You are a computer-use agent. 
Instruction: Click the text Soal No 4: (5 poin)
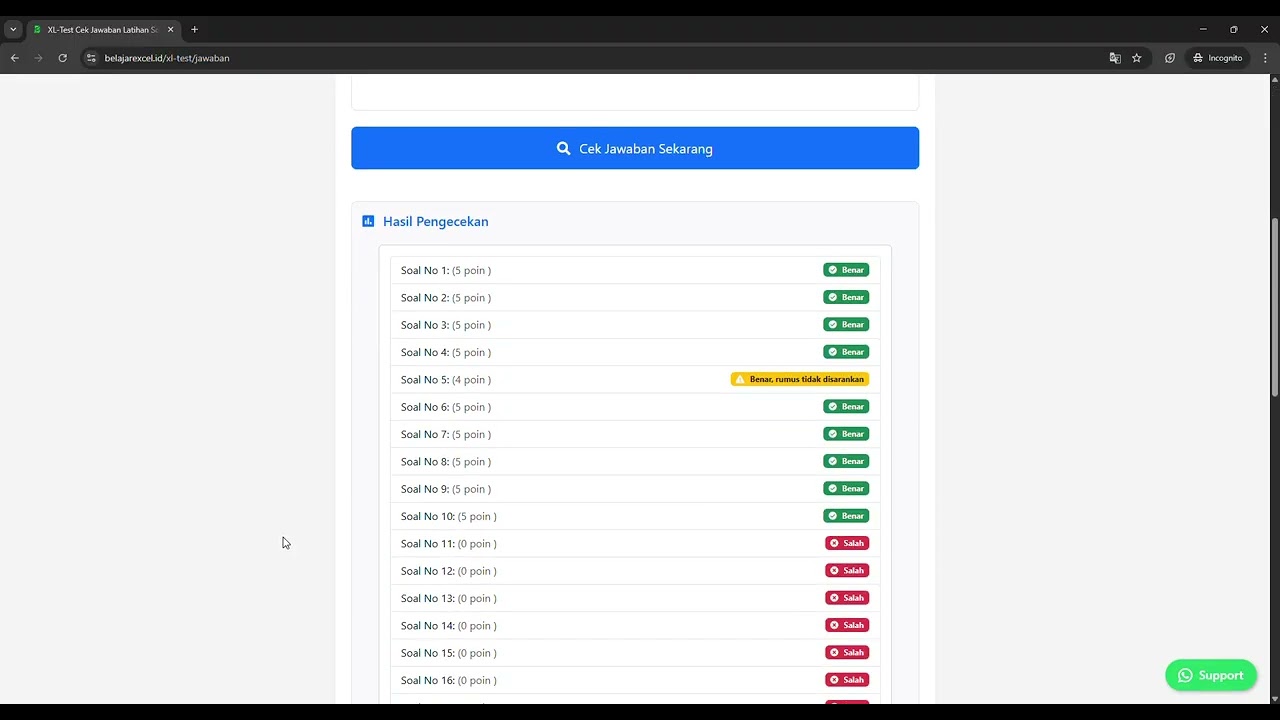pyautogui.click(x=446, y=352)
